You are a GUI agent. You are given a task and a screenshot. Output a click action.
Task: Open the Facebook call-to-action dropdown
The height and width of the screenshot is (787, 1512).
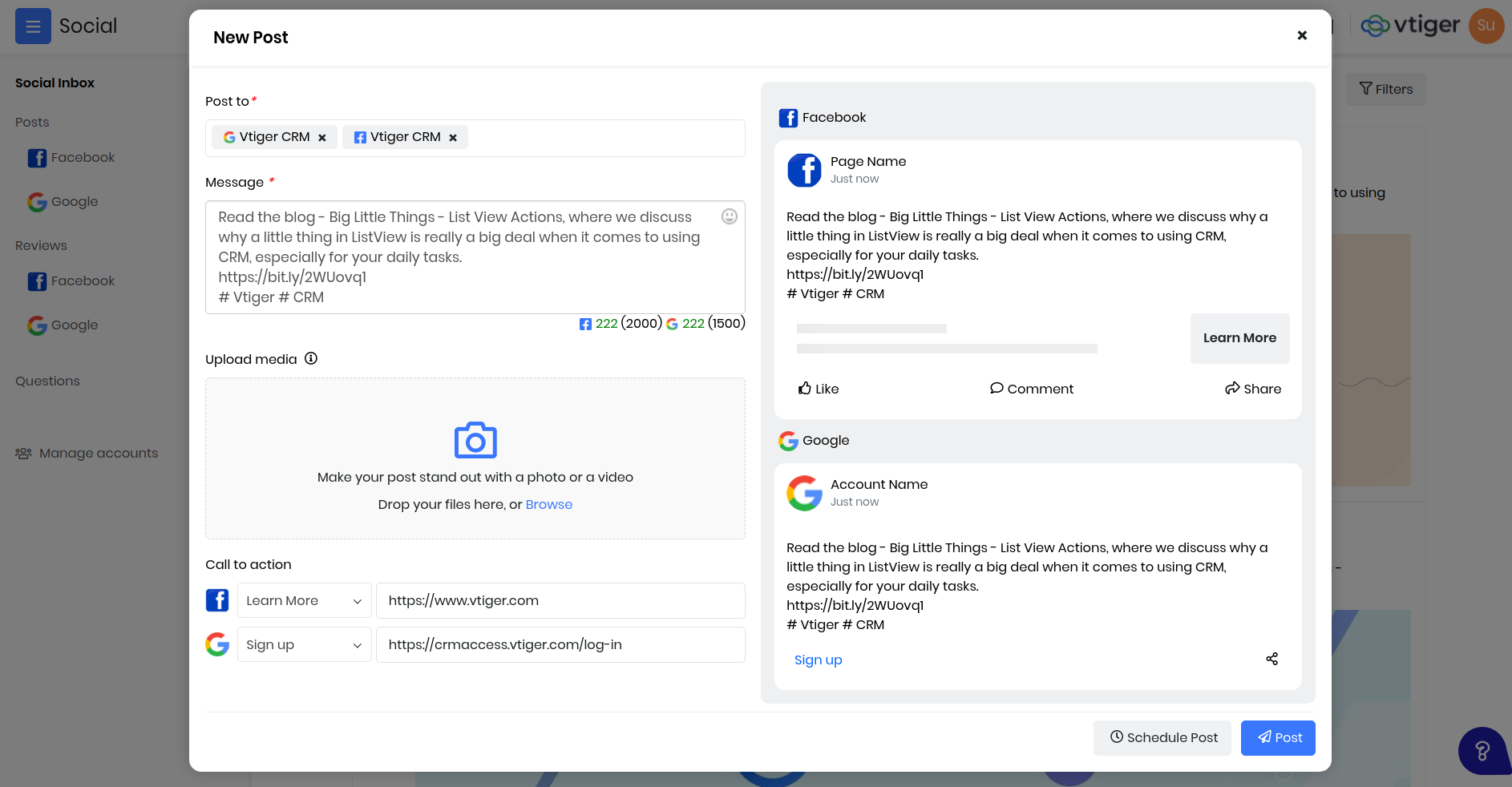click(x=304, y=600)
